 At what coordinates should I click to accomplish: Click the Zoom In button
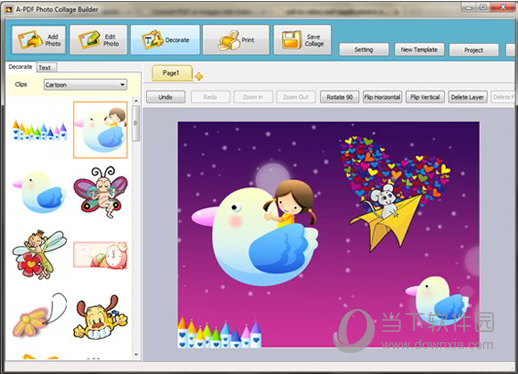point(253,97)
